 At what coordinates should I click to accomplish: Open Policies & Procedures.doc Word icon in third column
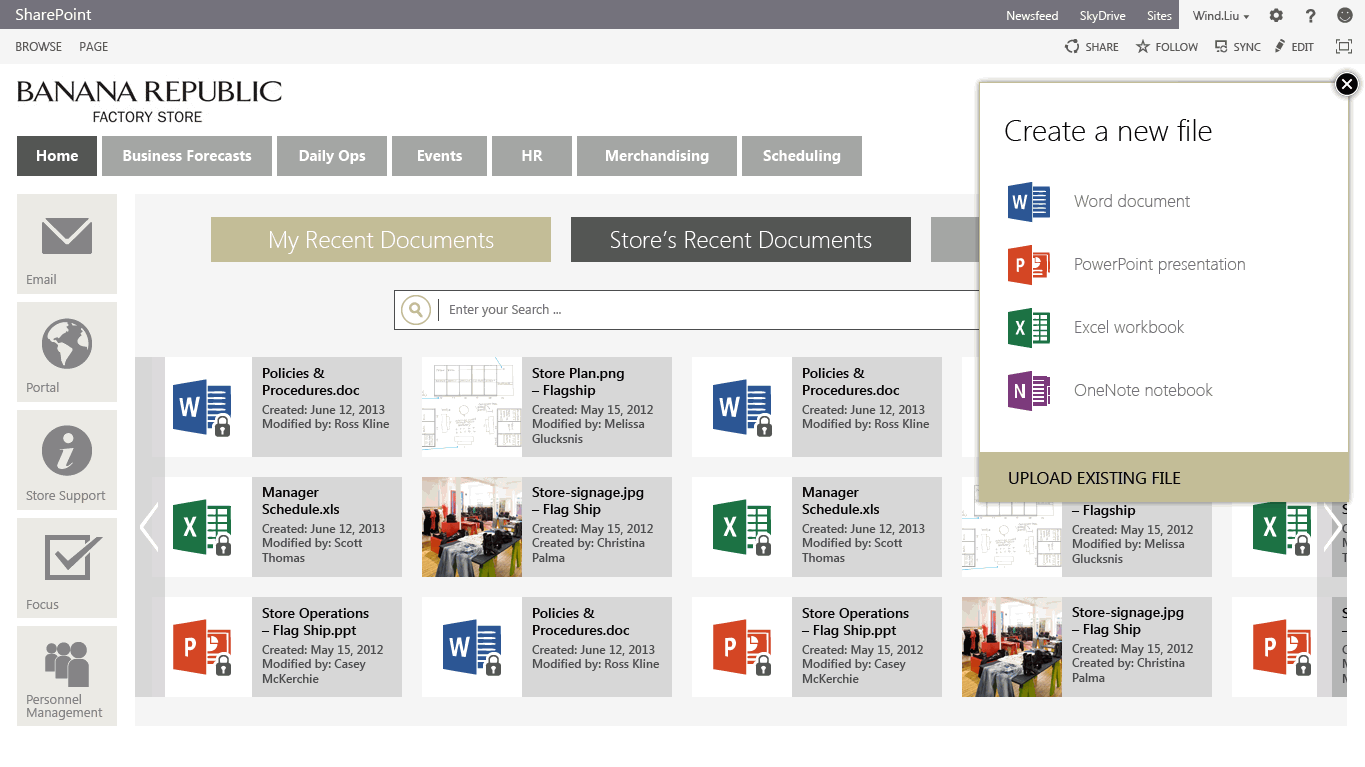pos(742,407)
